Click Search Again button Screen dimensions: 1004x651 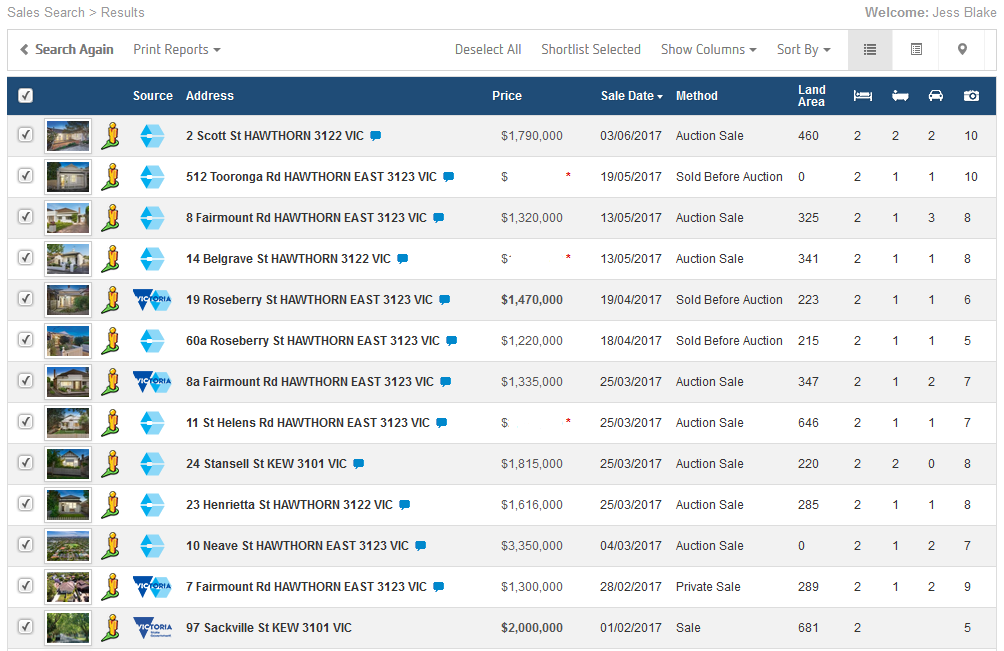point(67,49)
